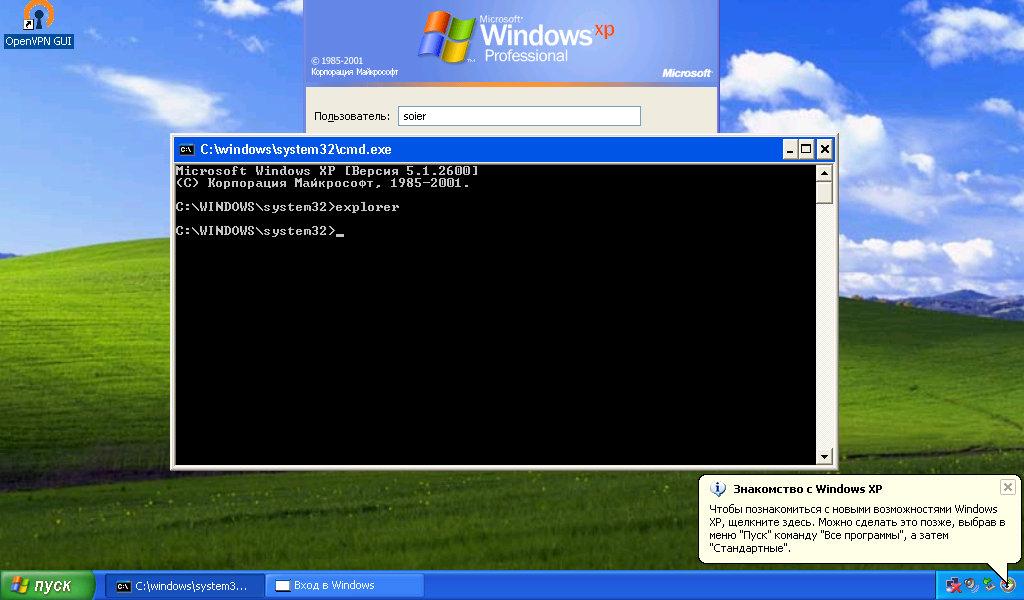
Task: Click the Пользователь username input field
Action: coord(519,116)
